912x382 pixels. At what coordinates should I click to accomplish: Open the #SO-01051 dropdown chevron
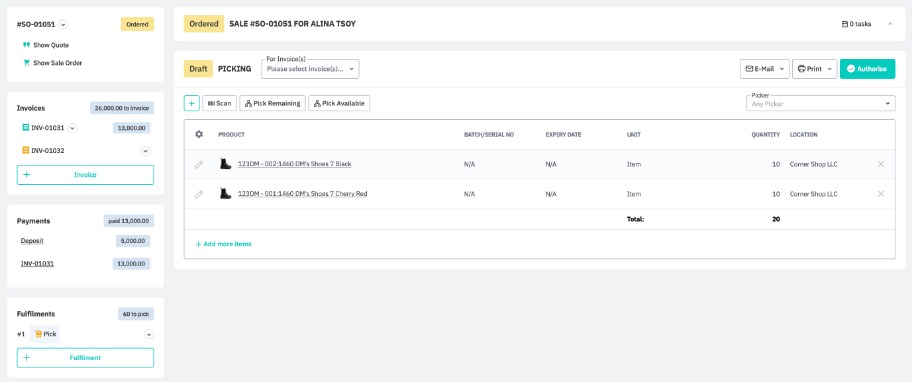[x=63, y=24]
